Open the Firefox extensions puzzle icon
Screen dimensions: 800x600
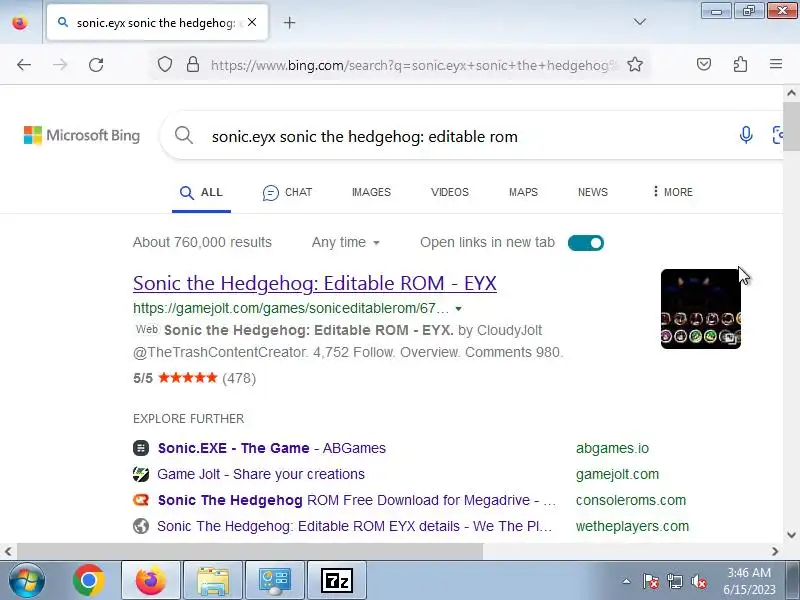pyautogui.click(x=740, y=64)
